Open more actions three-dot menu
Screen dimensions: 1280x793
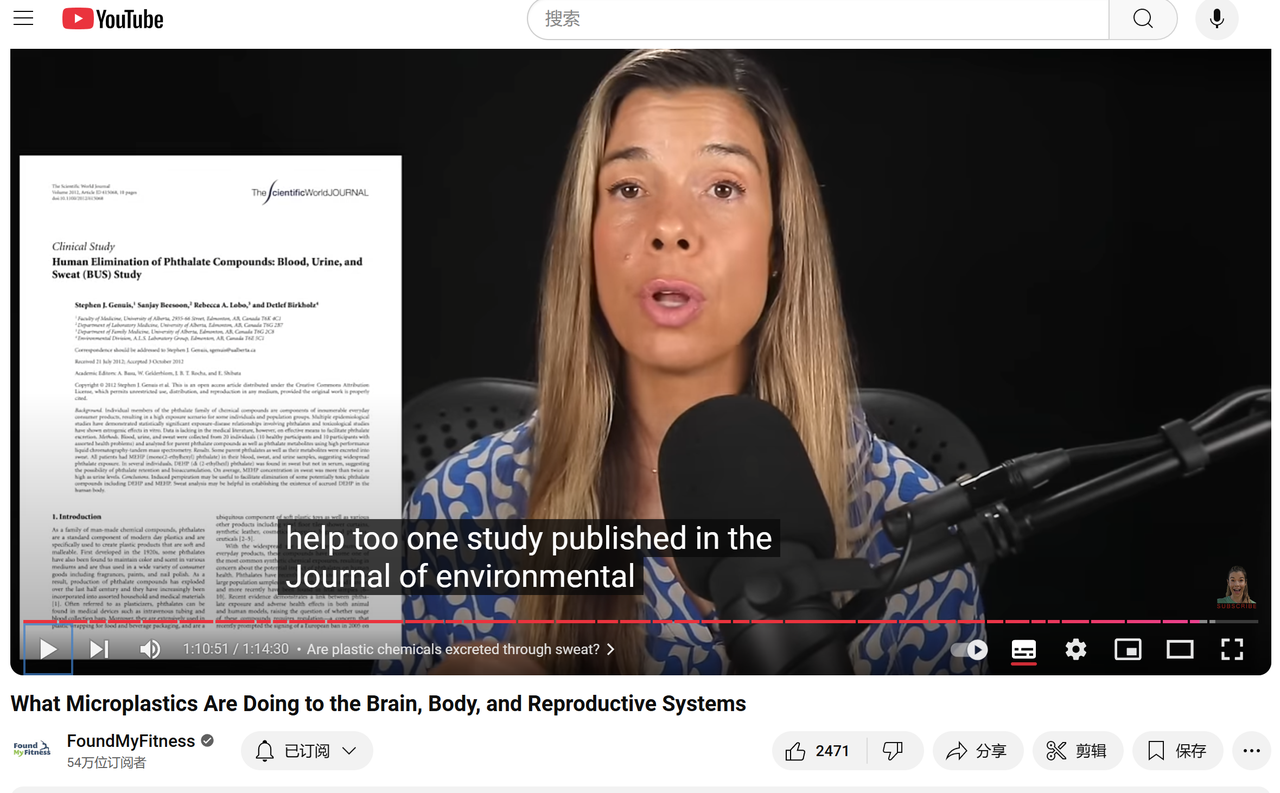pyautogui.click(x=1252, y=751)
